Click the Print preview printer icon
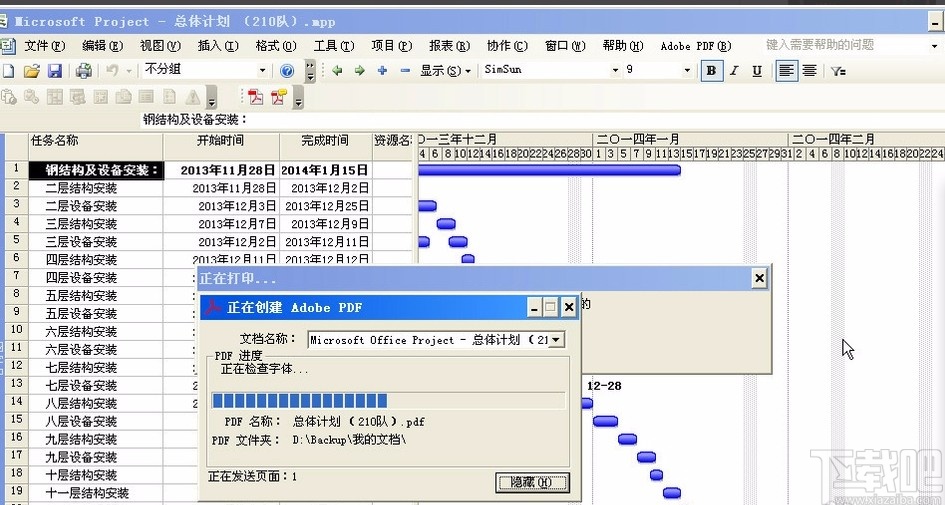 tap(84, 71)
